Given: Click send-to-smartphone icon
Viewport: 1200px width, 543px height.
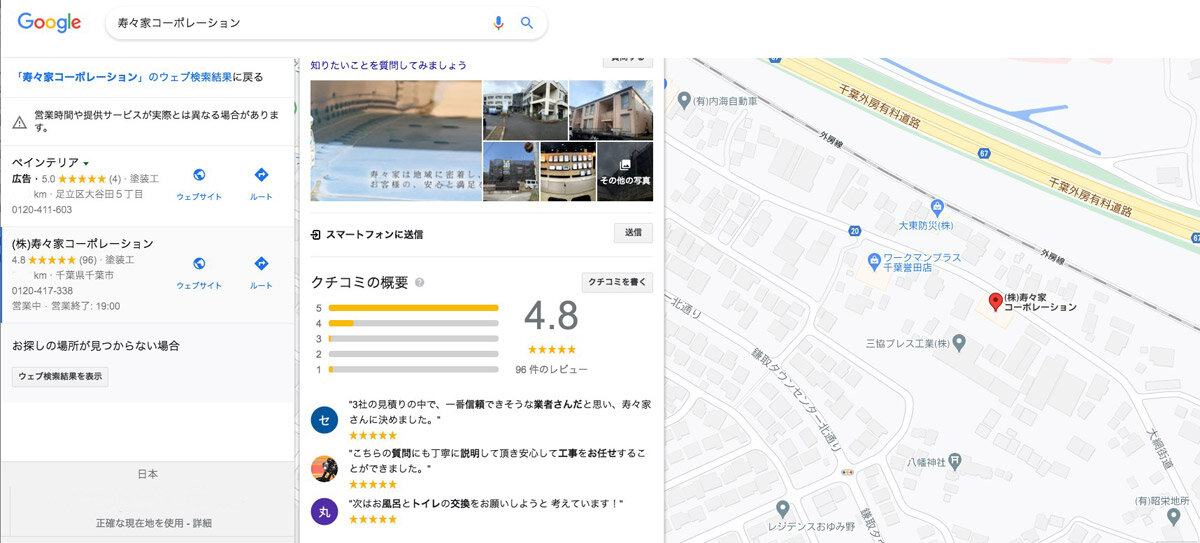Looking at the screenshot, I should pos(316,234).
